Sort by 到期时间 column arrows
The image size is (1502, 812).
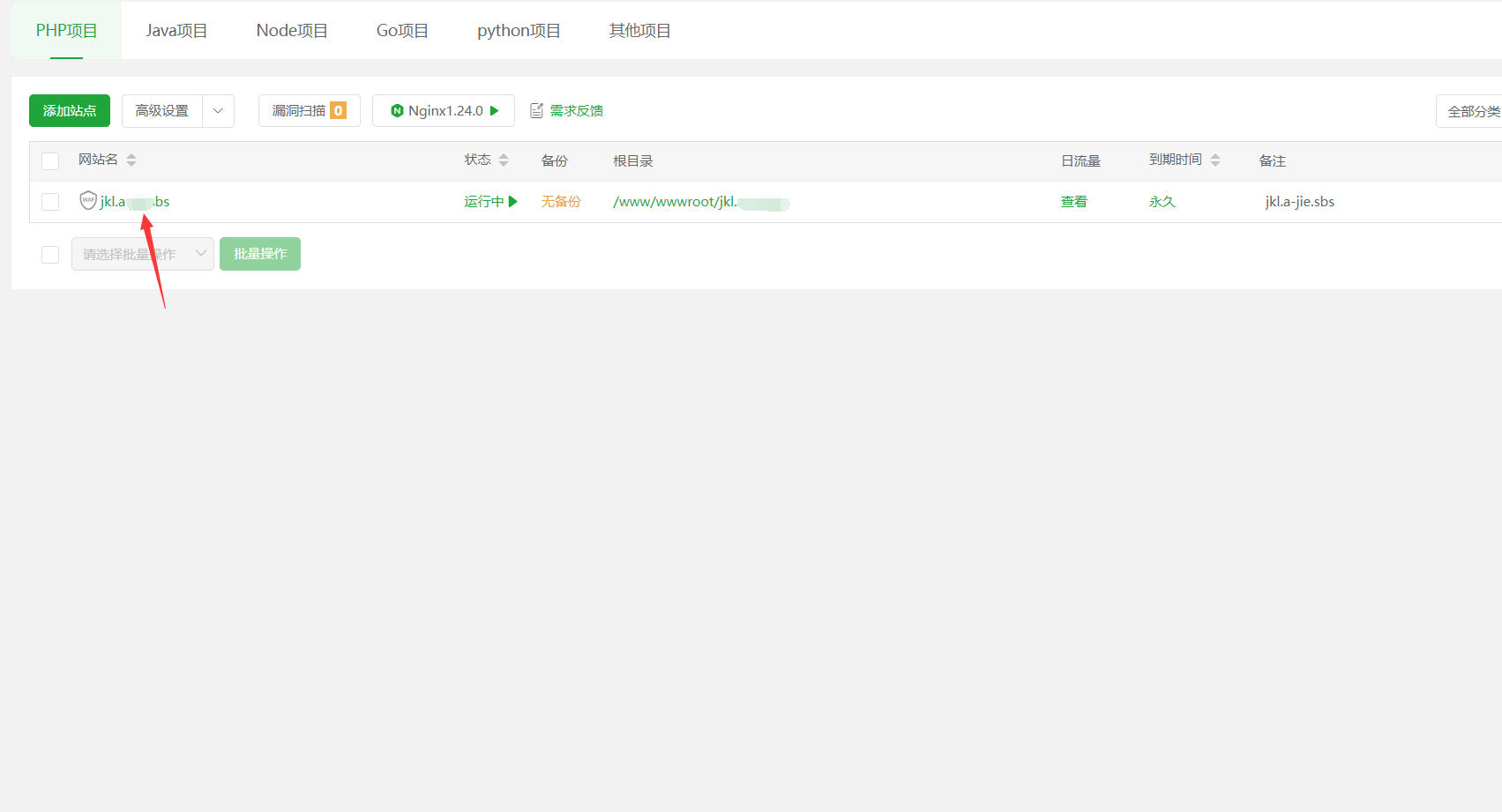(1215, 160)
